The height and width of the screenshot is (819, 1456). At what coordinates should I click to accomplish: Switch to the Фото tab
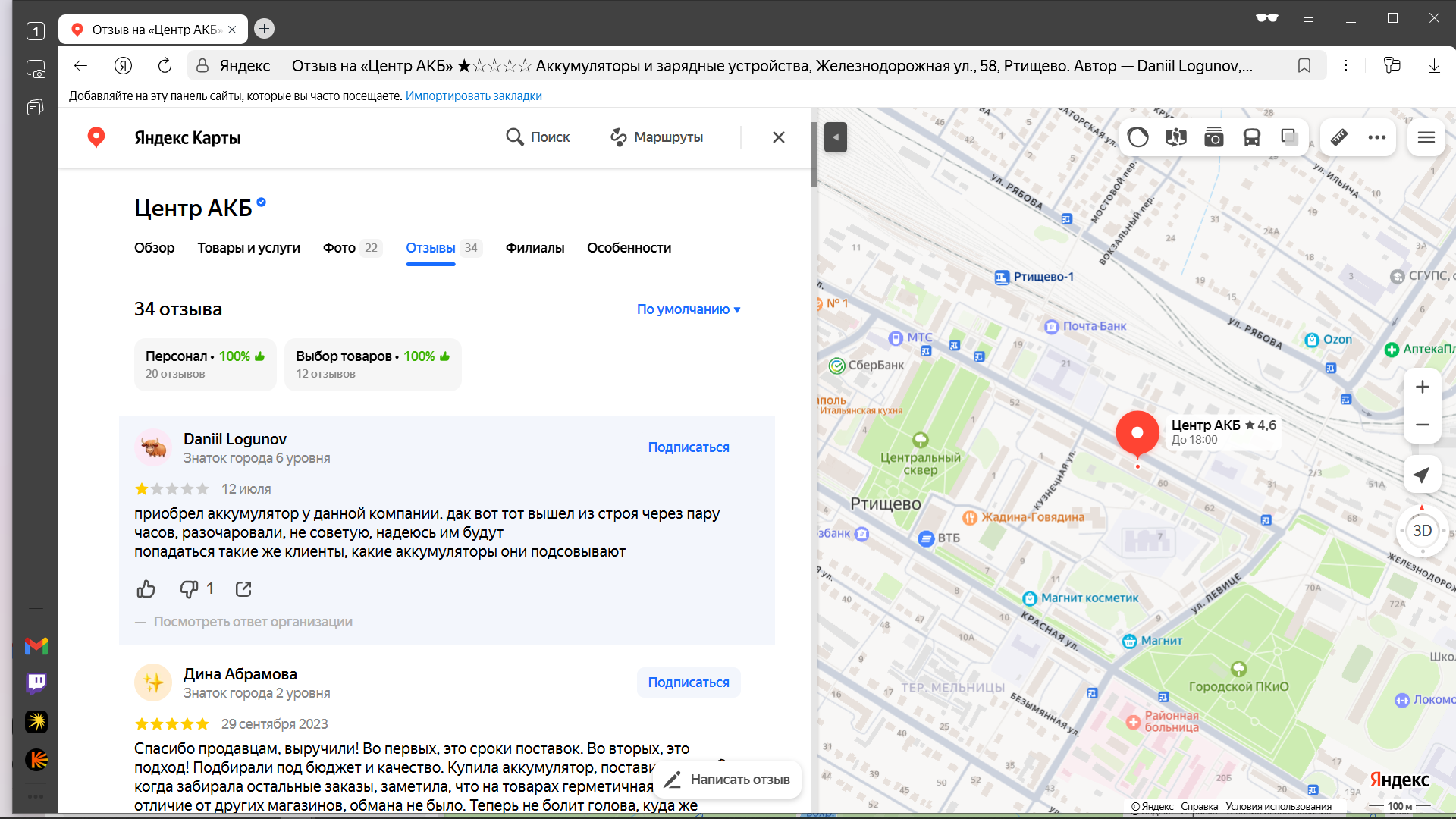(x=339, y=248)
